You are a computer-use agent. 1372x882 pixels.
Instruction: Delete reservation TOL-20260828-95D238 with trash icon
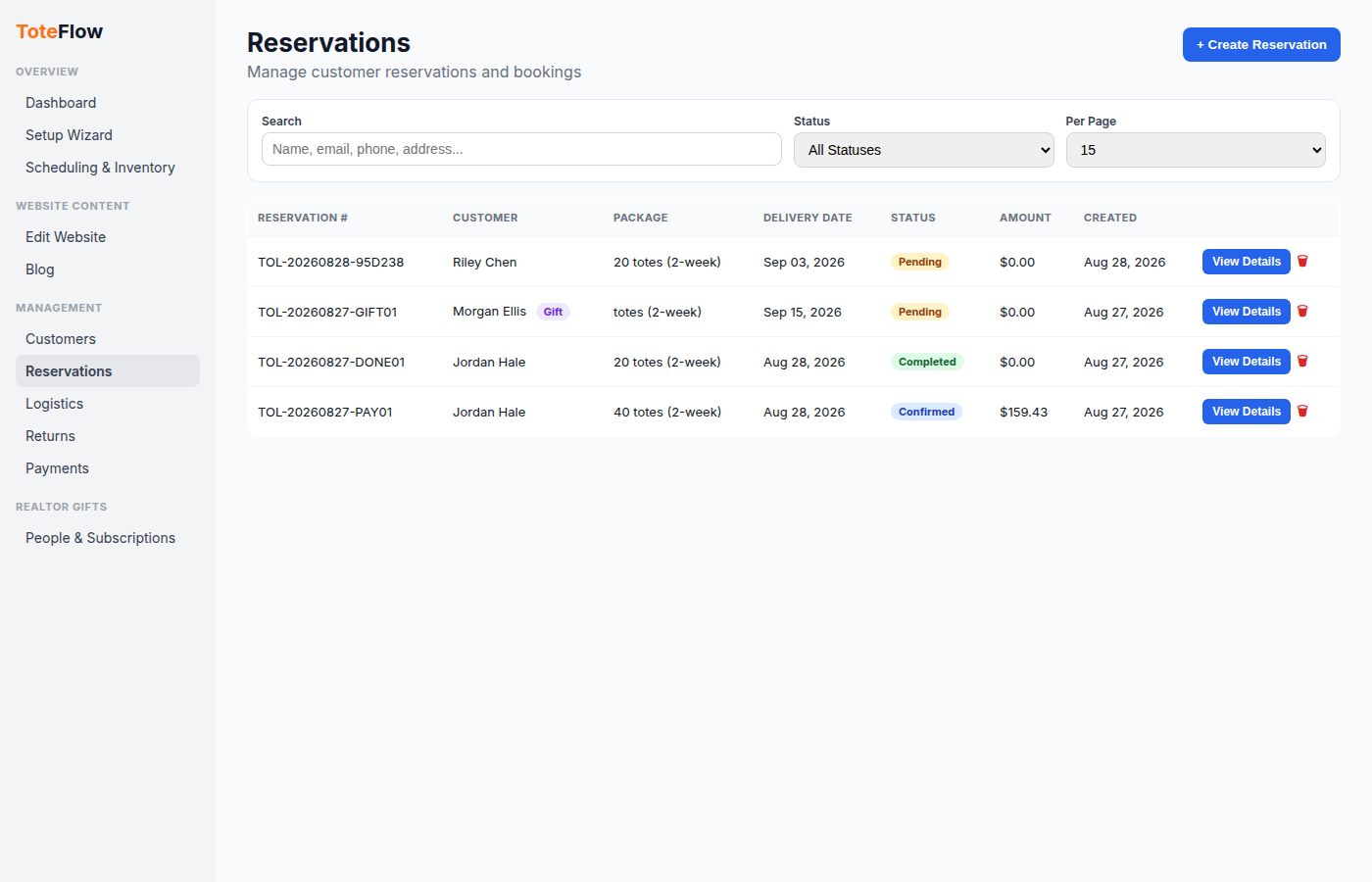(1302, 262)
